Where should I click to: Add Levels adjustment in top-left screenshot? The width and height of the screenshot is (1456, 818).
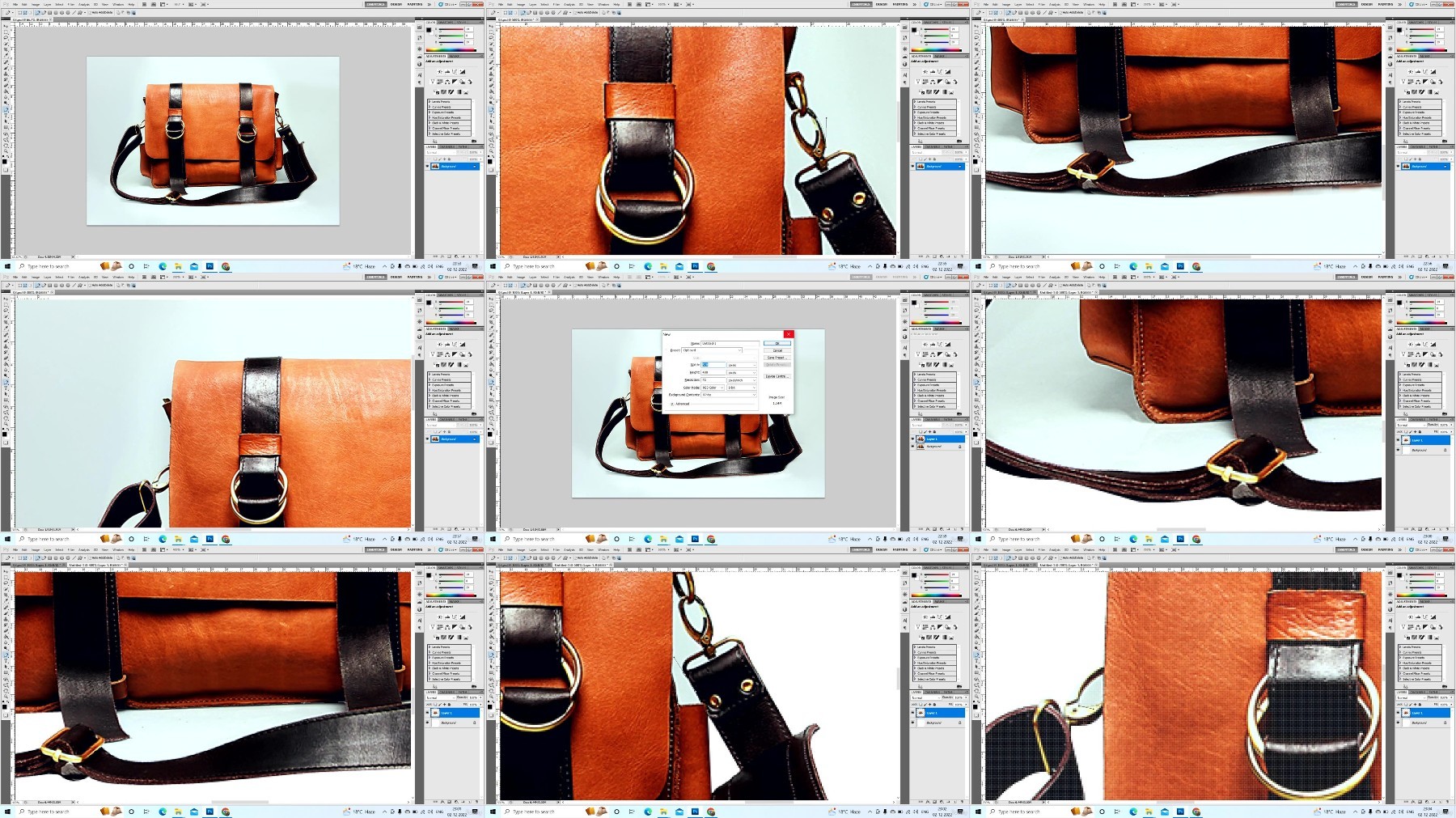point(447,72)
